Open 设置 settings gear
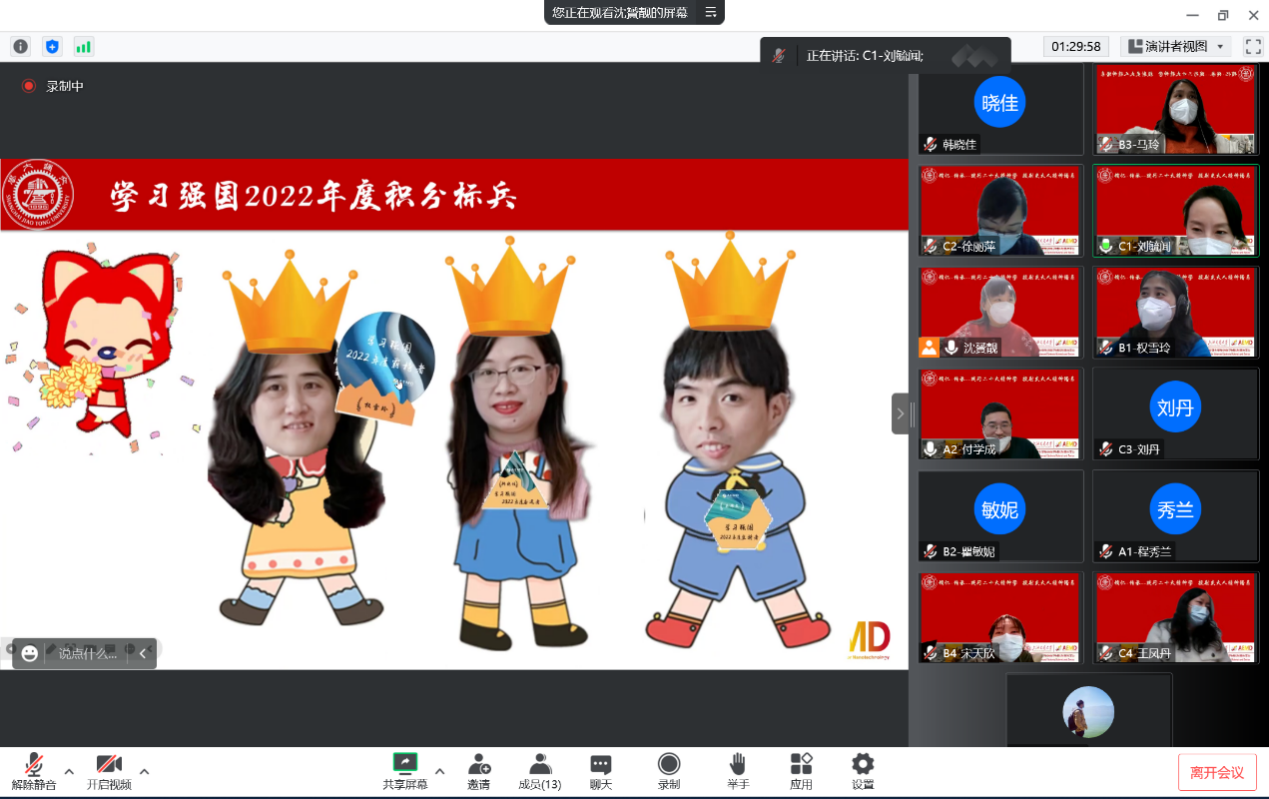Image resolution: width=1269 pixels, height=799 pixels. pos(862,771)
